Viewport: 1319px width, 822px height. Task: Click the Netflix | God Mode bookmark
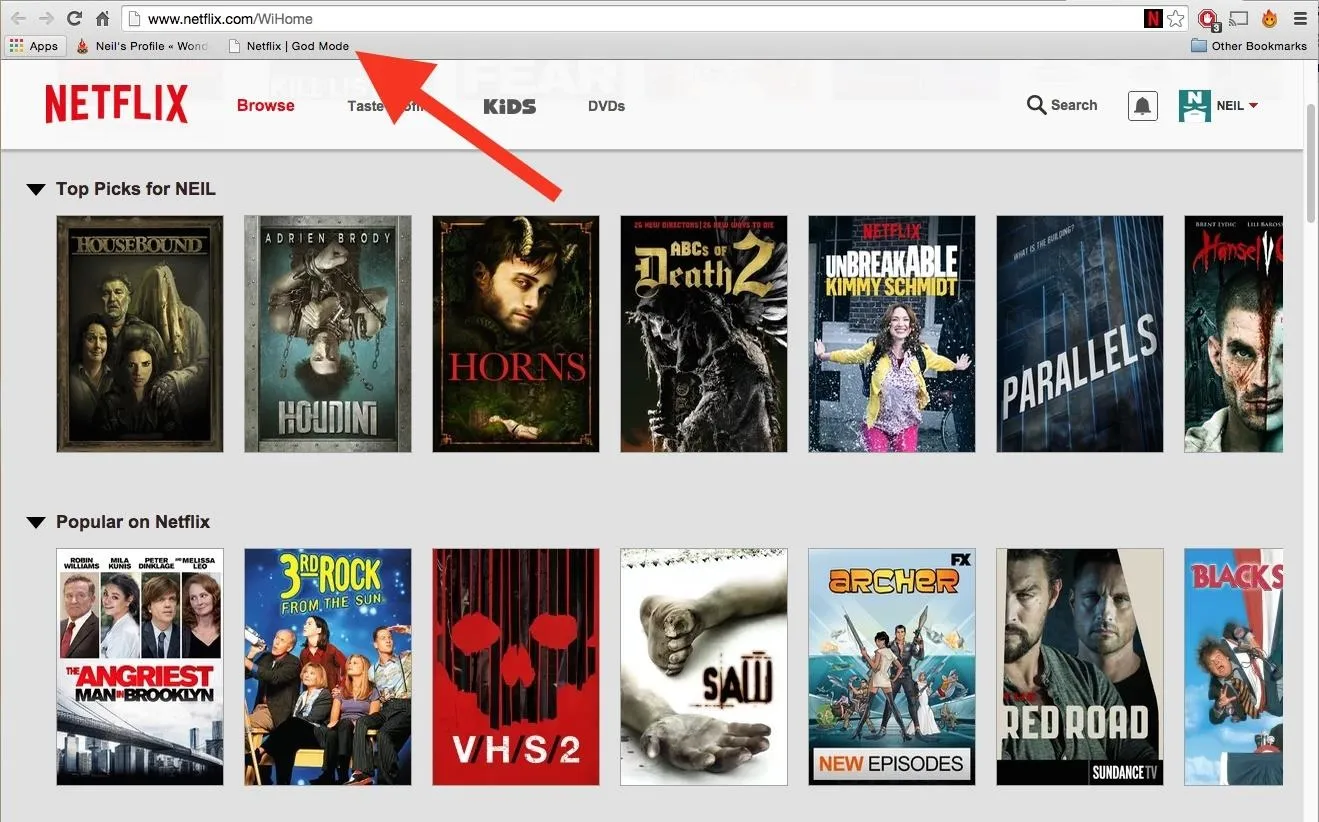[x=289, y=46]
